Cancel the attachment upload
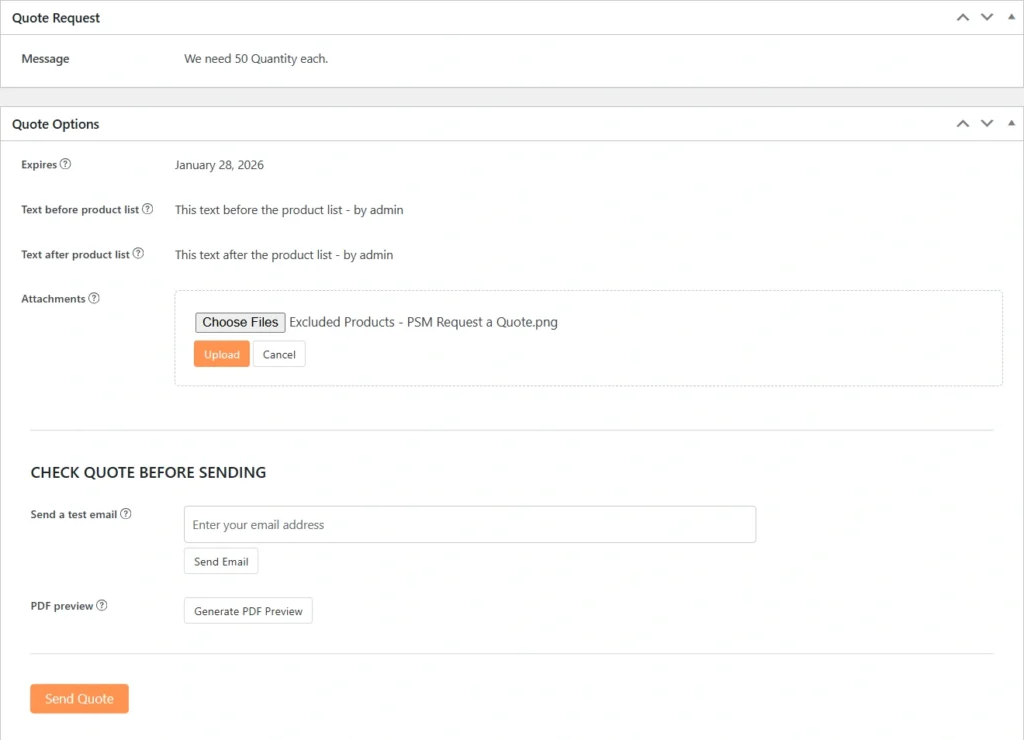This screenshot has width=1024, height=740. tap(279, 354)
